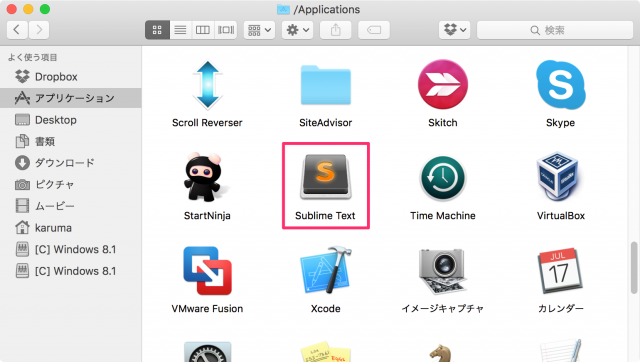Viewport: 640px width, 362px height.
Task: Open karuma home folder in sidebar
Action: 71,228
